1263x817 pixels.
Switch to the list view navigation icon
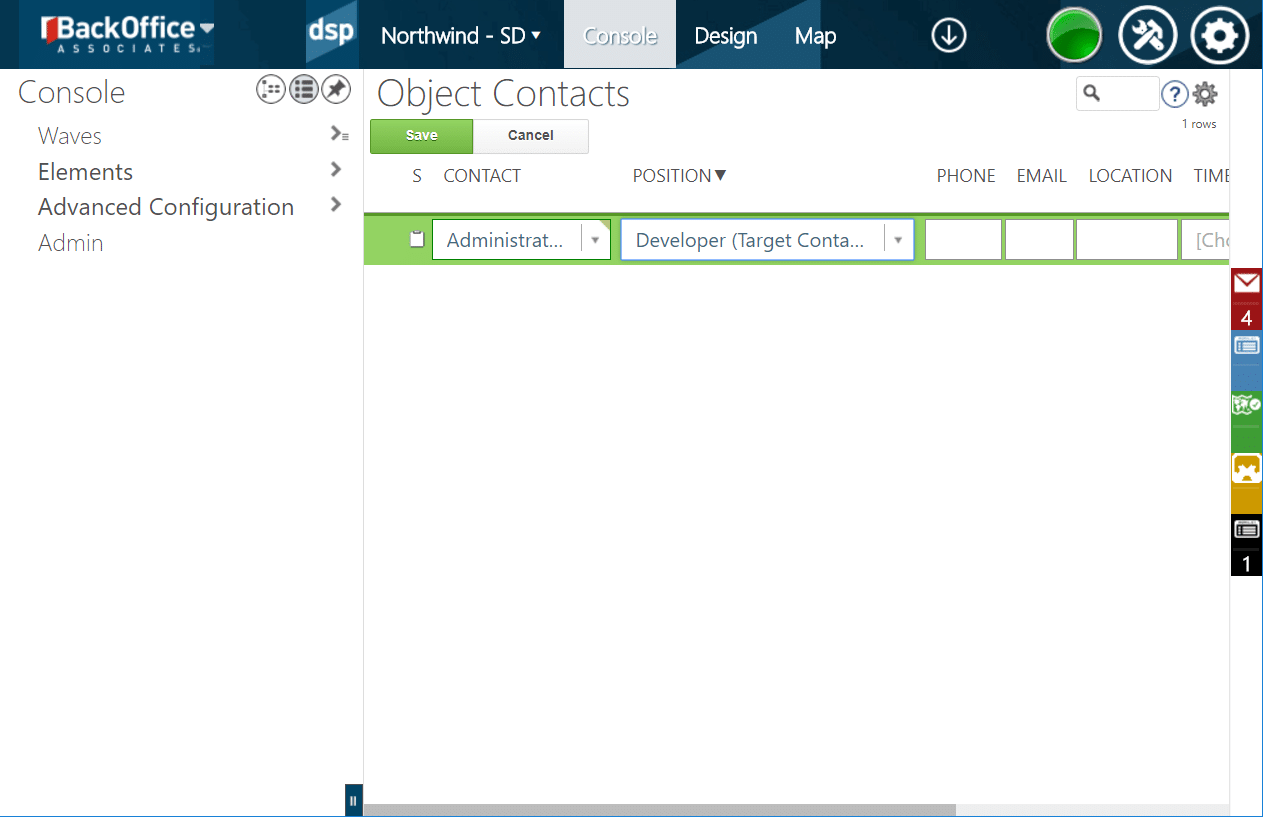point(304,90)
